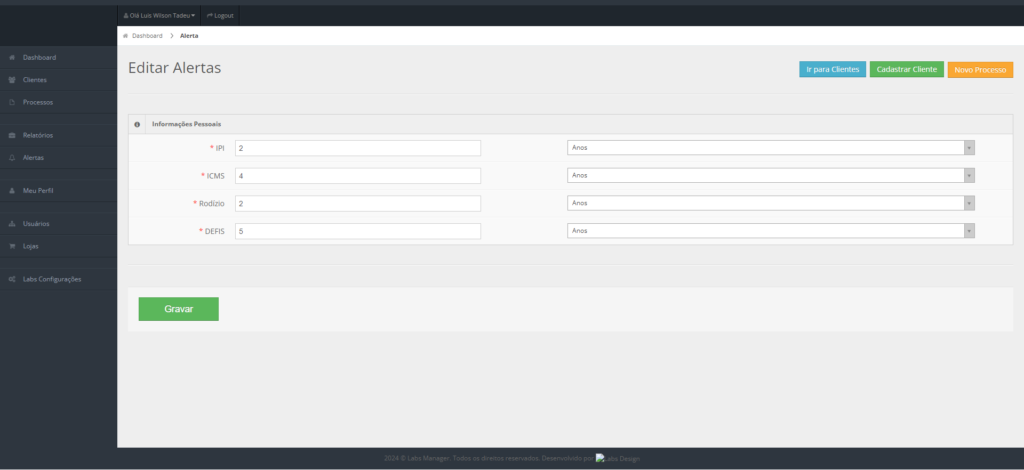
Task: Select Usuários in the sidebar menu
Action: [x=36, y=223]
